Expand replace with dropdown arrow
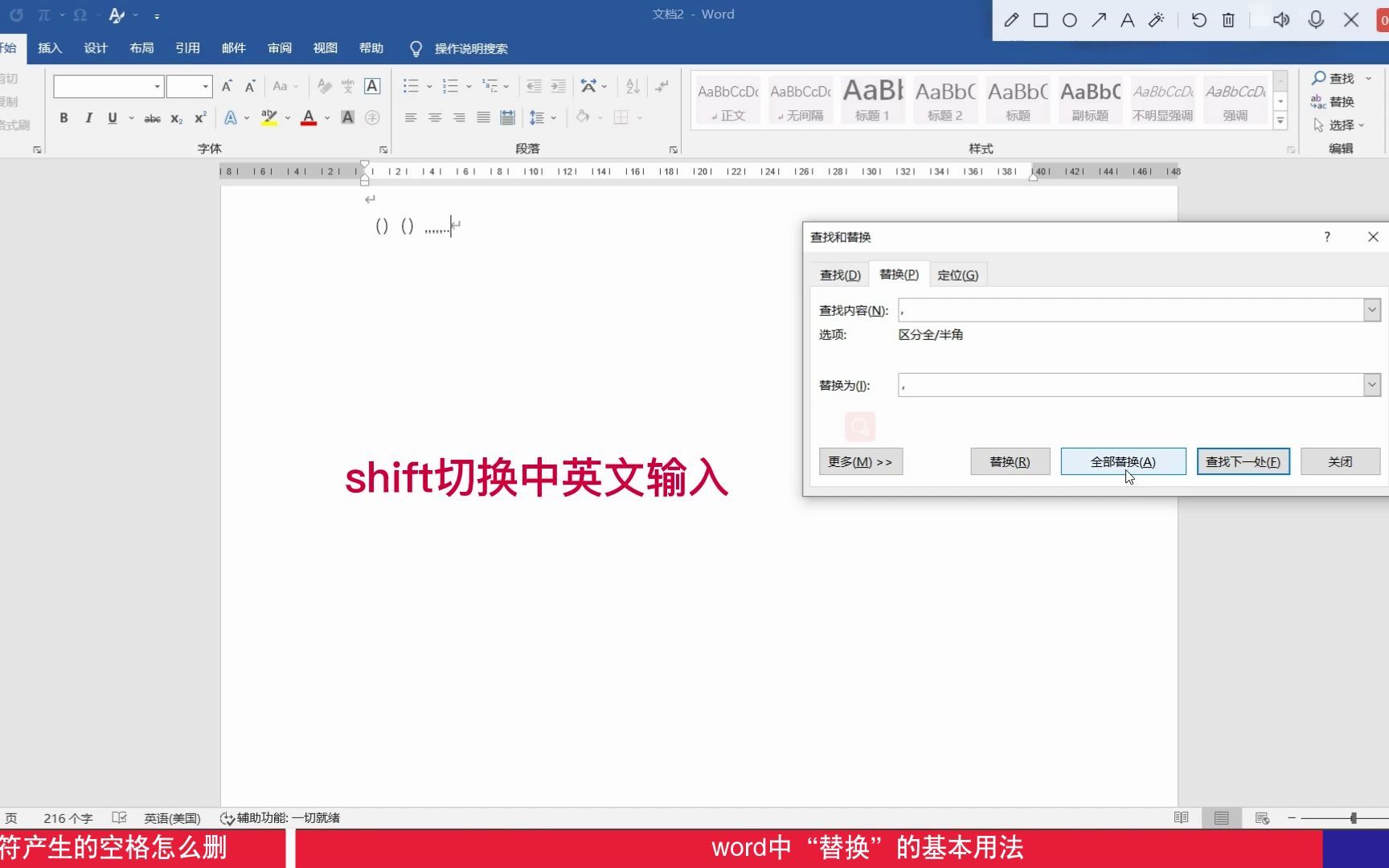Image resolution: width=1389 pixels, height=868 pixels. (1372, 385)
